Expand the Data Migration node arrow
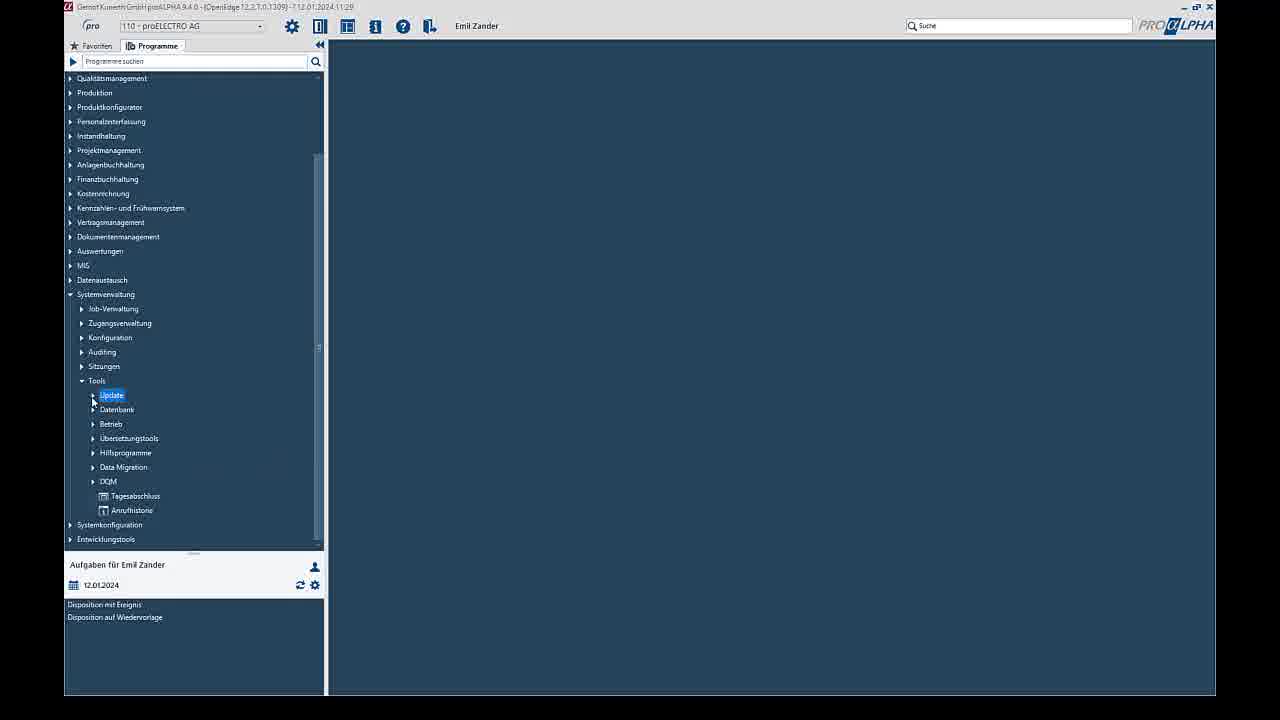The image size is (1280, 720). [x=93, y=467]
